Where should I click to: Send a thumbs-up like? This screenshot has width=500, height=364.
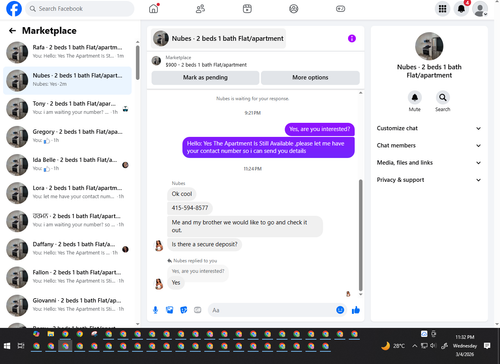pyautogui.click(x=356, y=310)
